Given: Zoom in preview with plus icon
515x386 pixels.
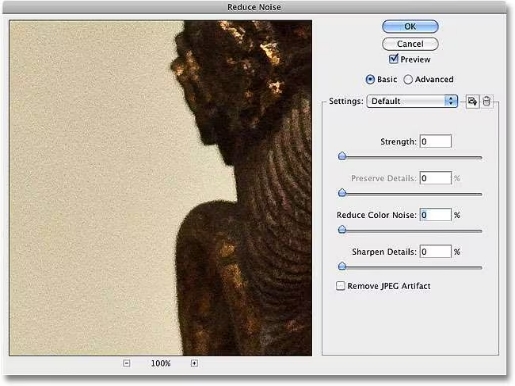Looking at the screenshot, I should tap(194, 363).
